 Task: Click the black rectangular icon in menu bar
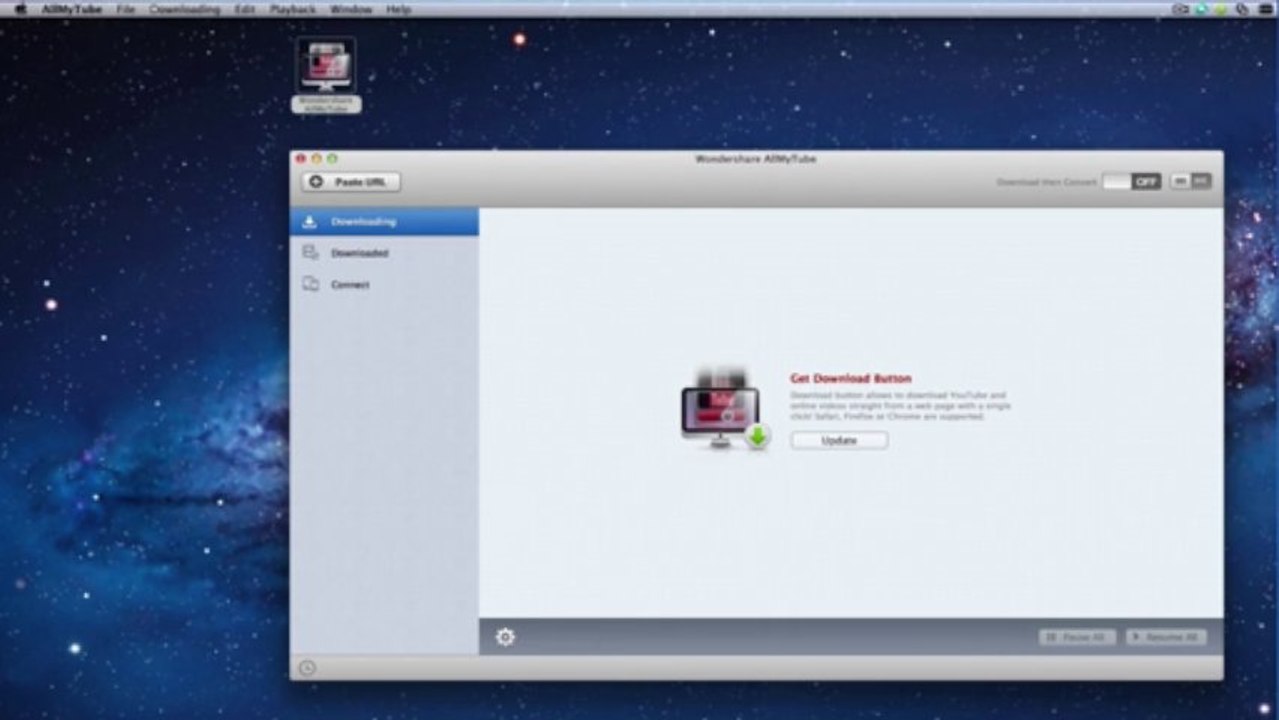(1264, 9)
